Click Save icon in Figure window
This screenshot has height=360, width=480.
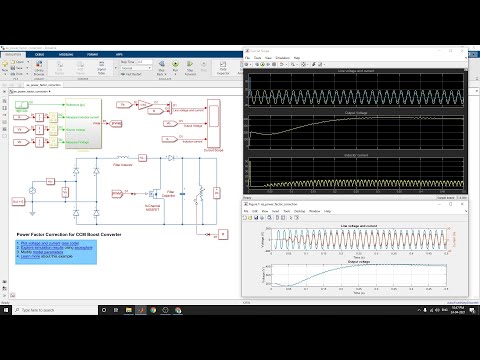pyautogui.click(x=256, y=218)
